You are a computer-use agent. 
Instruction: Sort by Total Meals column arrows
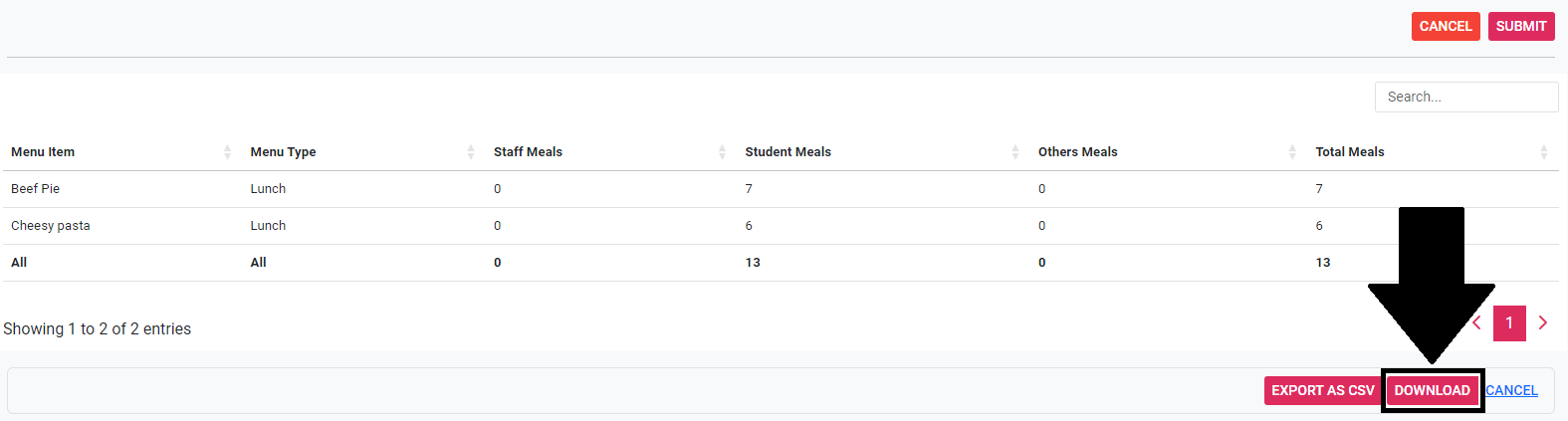1544,152
